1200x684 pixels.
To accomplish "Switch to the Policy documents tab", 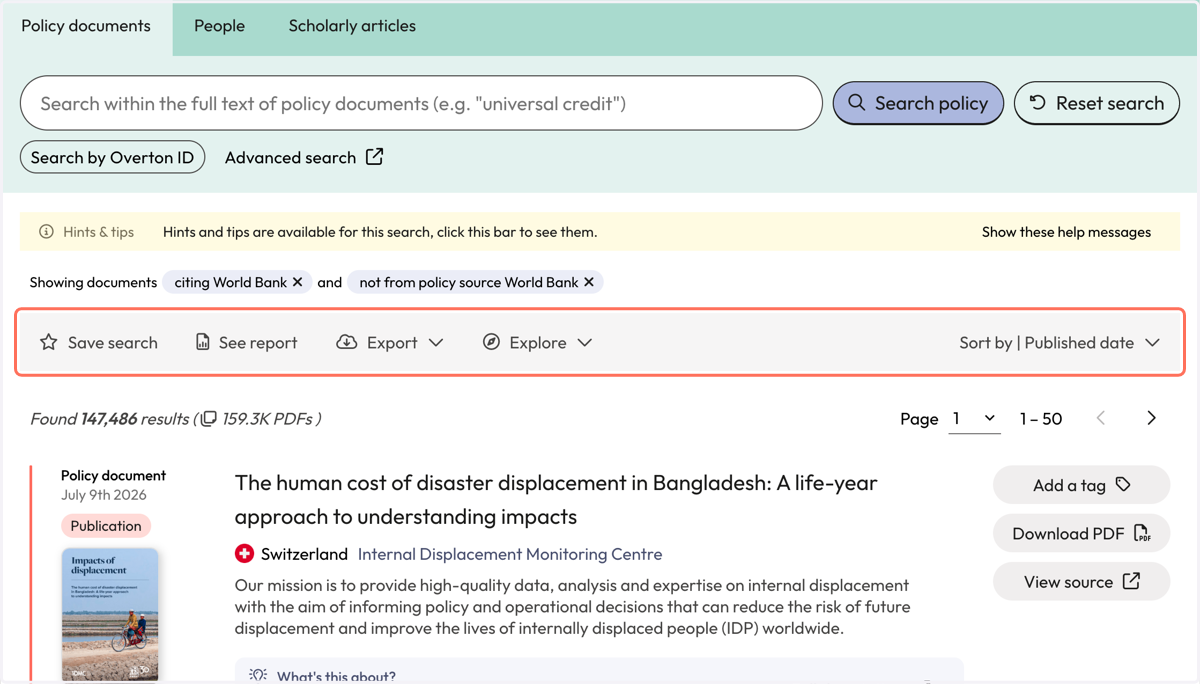I will pyautogui.click(x=86, y=26).
